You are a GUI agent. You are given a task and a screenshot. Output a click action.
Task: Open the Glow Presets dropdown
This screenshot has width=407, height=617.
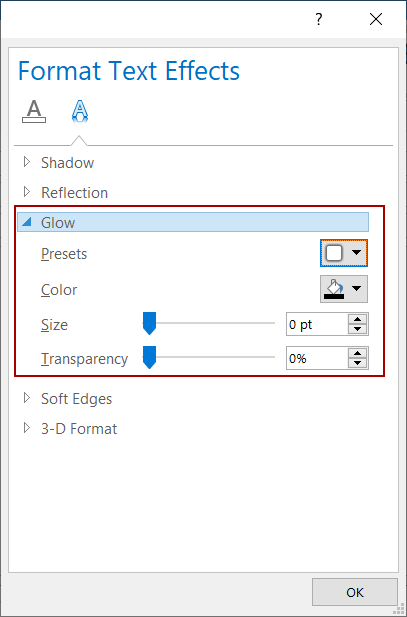pyautogui.click(x=344, y=253)
